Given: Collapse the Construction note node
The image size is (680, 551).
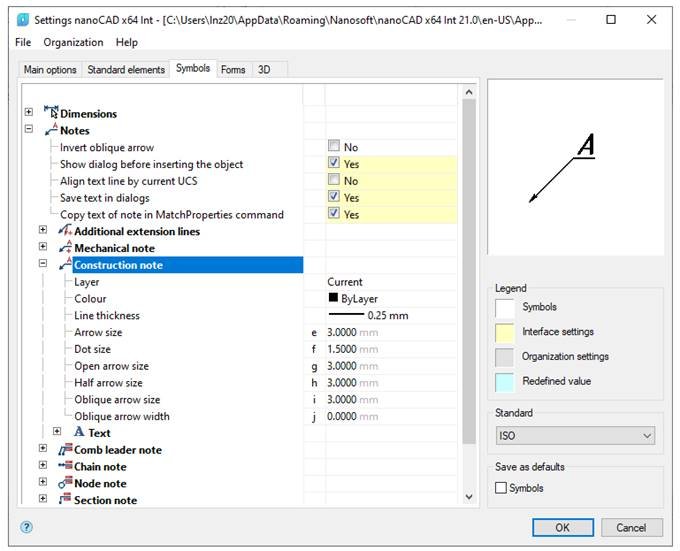Looking at the screenshot, I should 42,263.
